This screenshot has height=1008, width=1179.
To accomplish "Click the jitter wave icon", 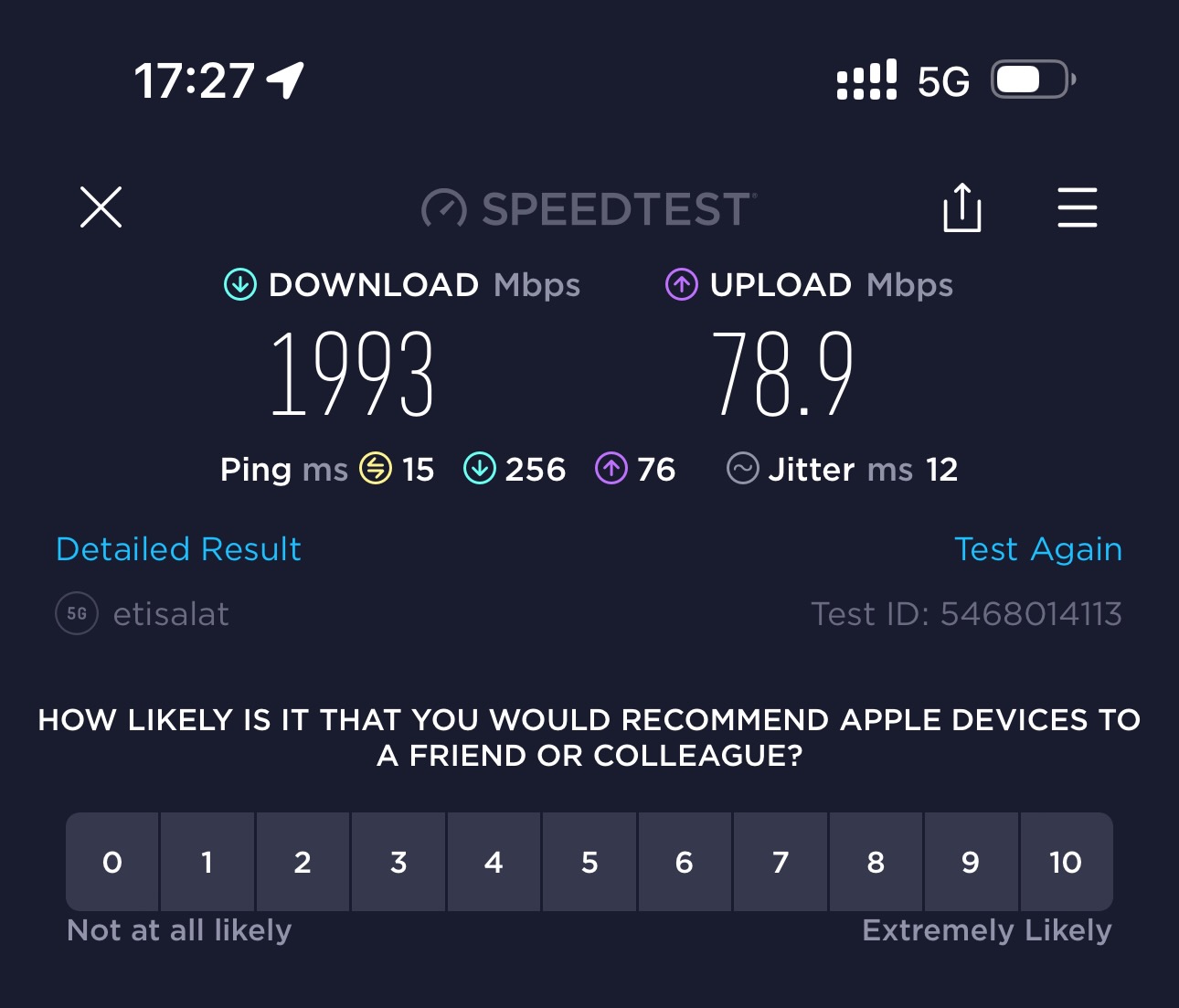I will tap(742, 469).
